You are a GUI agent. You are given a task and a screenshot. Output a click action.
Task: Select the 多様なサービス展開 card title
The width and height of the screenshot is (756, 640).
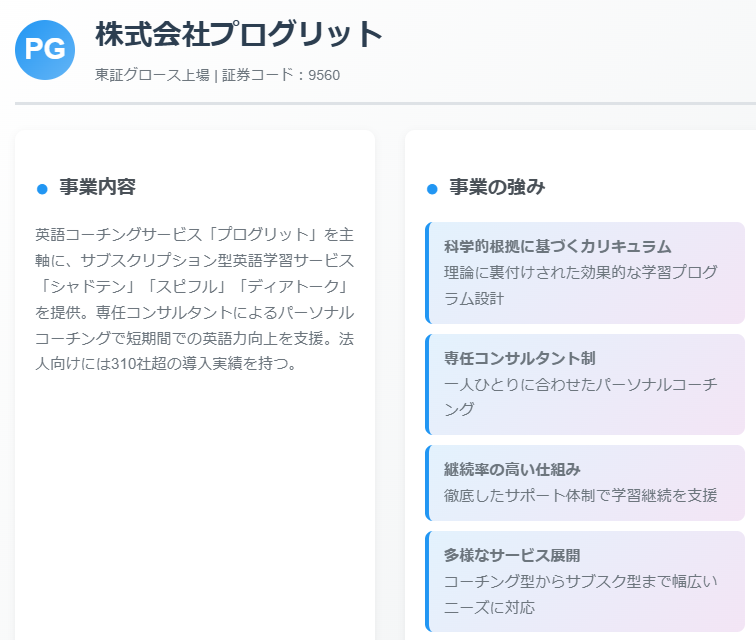click(512, 555)
